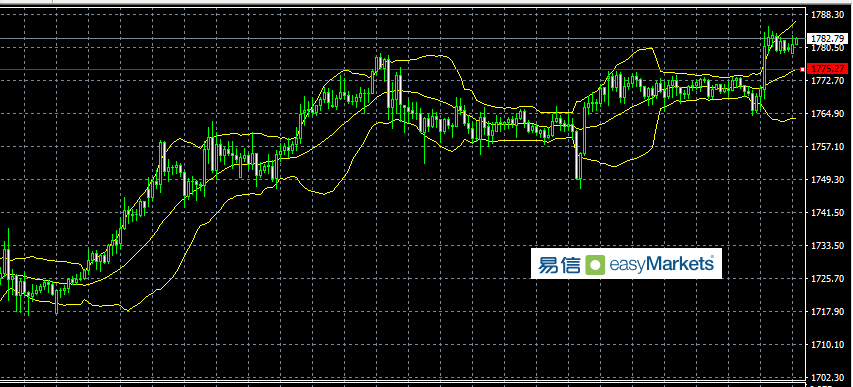Click the gray current price horizontal line
Image resolution: width=853 pixels, height=387 pixels.
403,39
